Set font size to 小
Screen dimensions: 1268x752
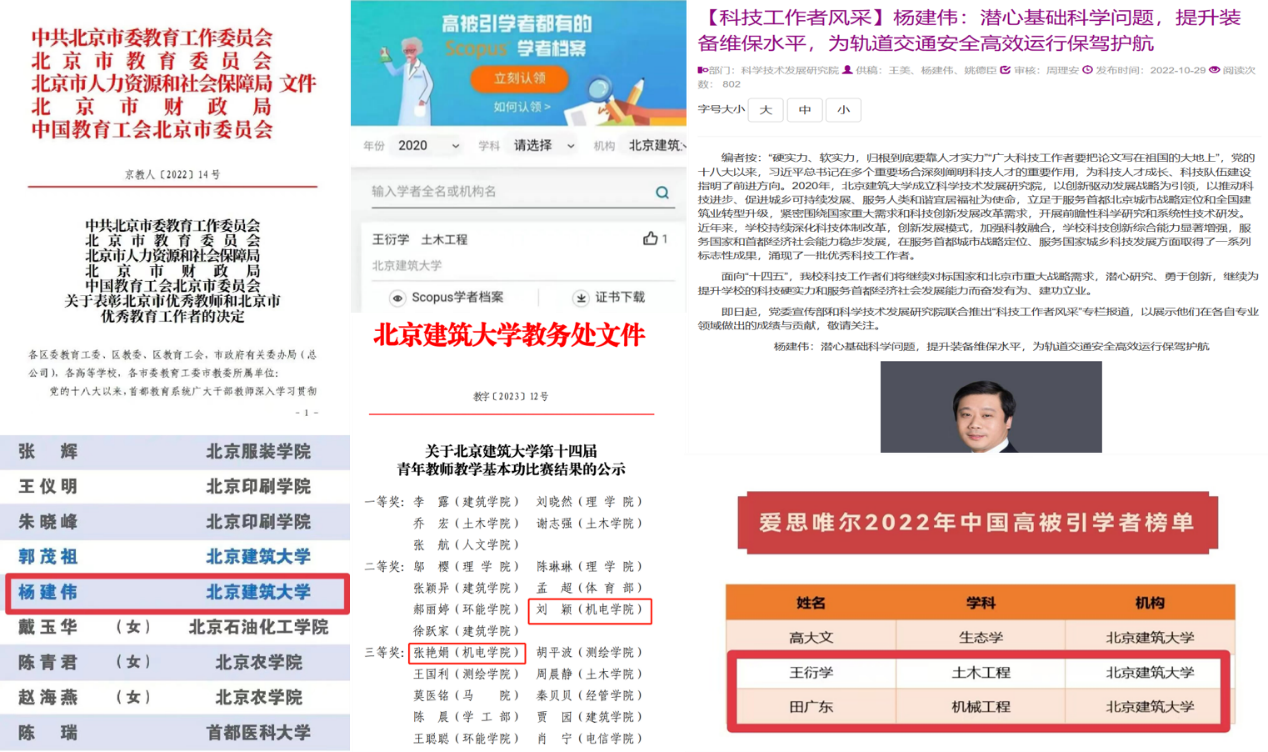844,110
